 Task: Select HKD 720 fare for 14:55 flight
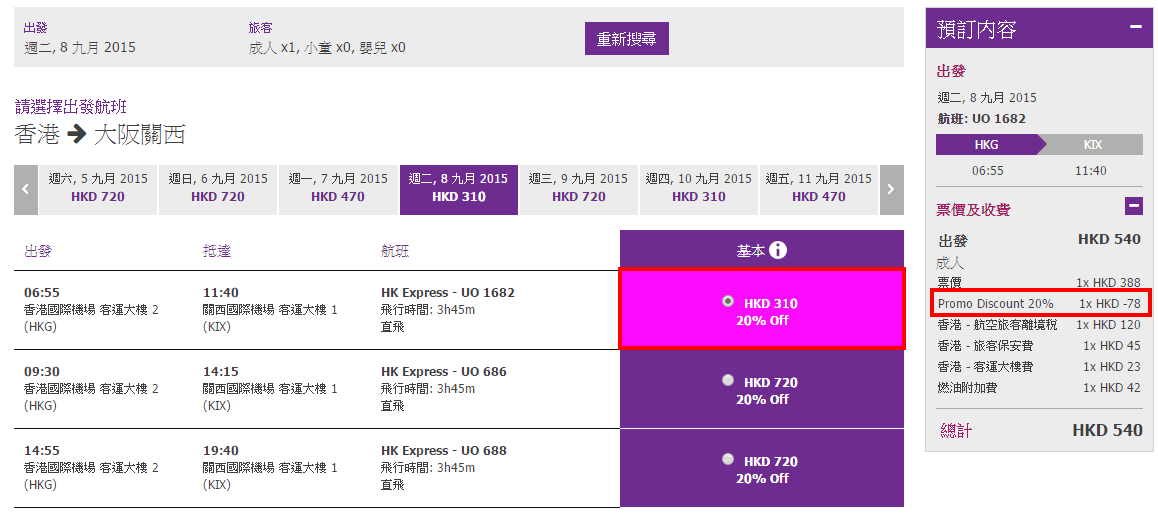tap(727, 459)
